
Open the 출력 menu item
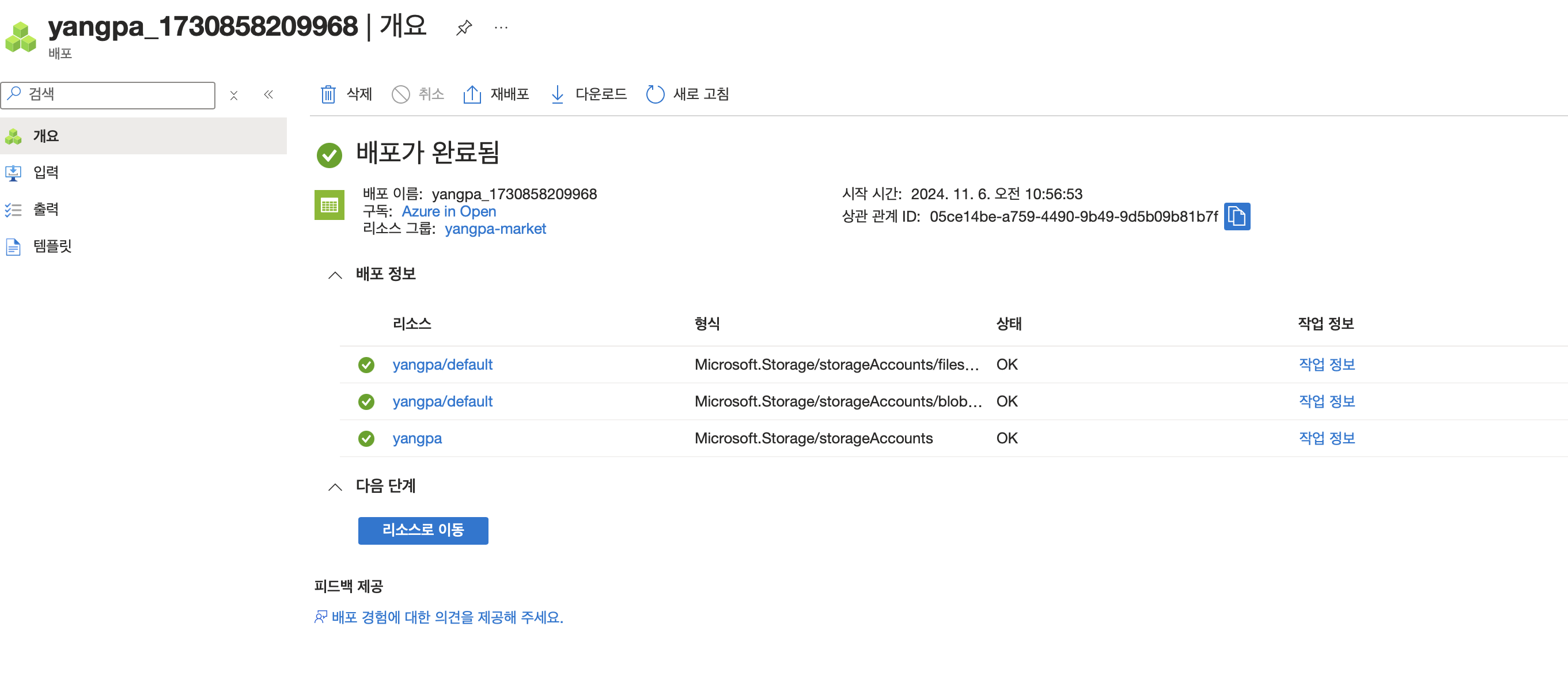pyautogui.click(x=46, y=210)
